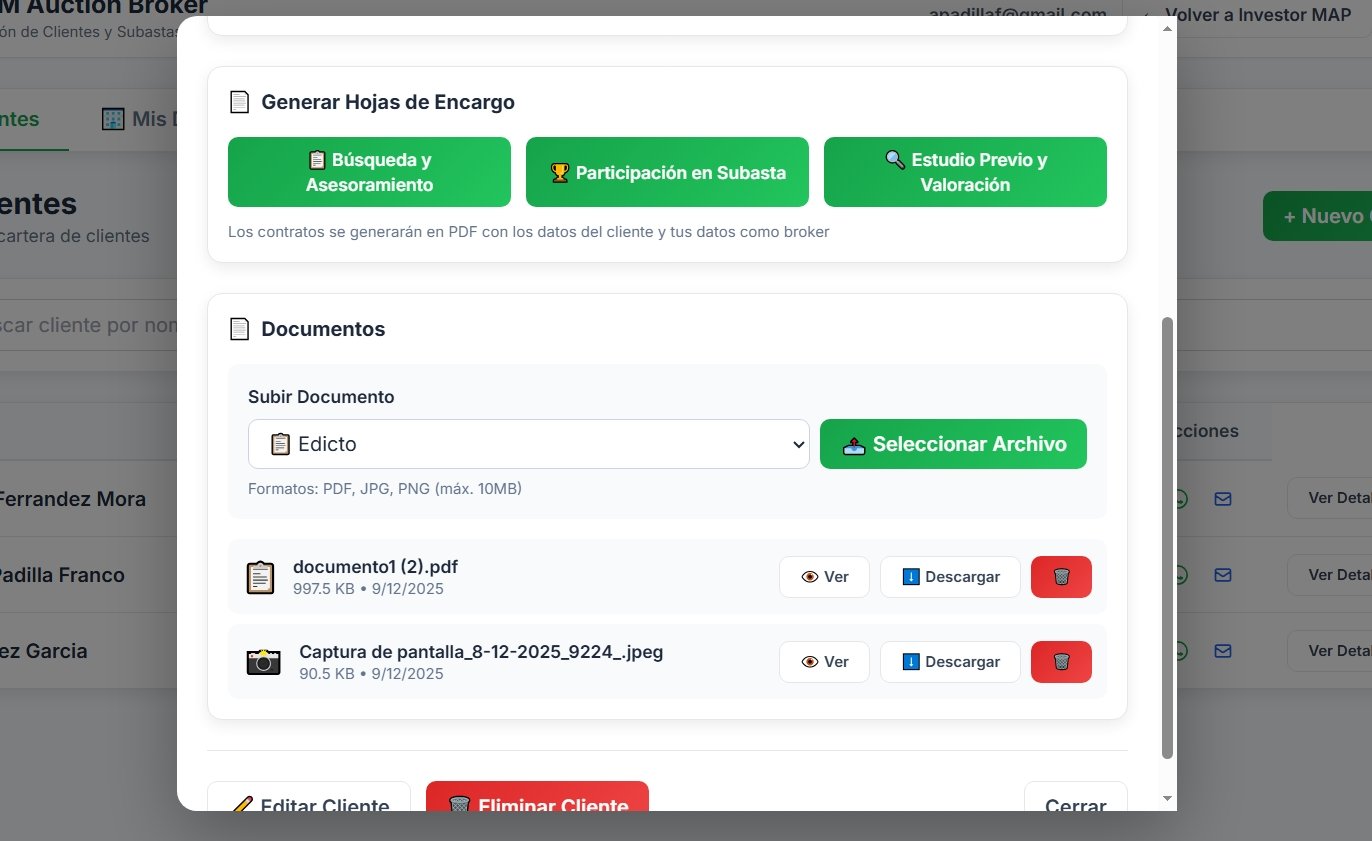This screenshot has height=841, width=1372.
Task: Preview Captura de pantalla using Ver
Action: [824, 662]
